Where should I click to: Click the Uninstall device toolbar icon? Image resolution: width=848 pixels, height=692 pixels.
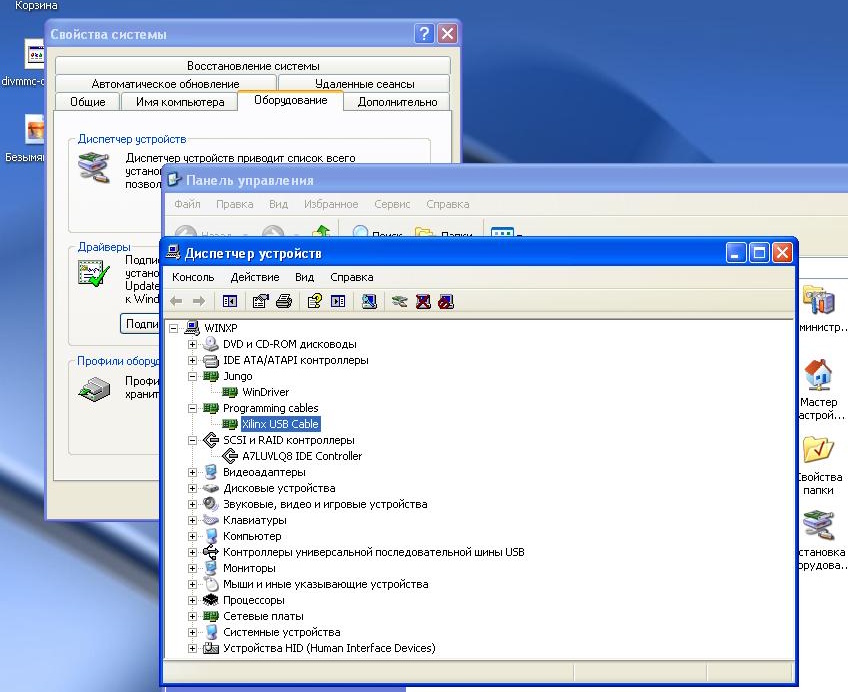tap(423, 301)
